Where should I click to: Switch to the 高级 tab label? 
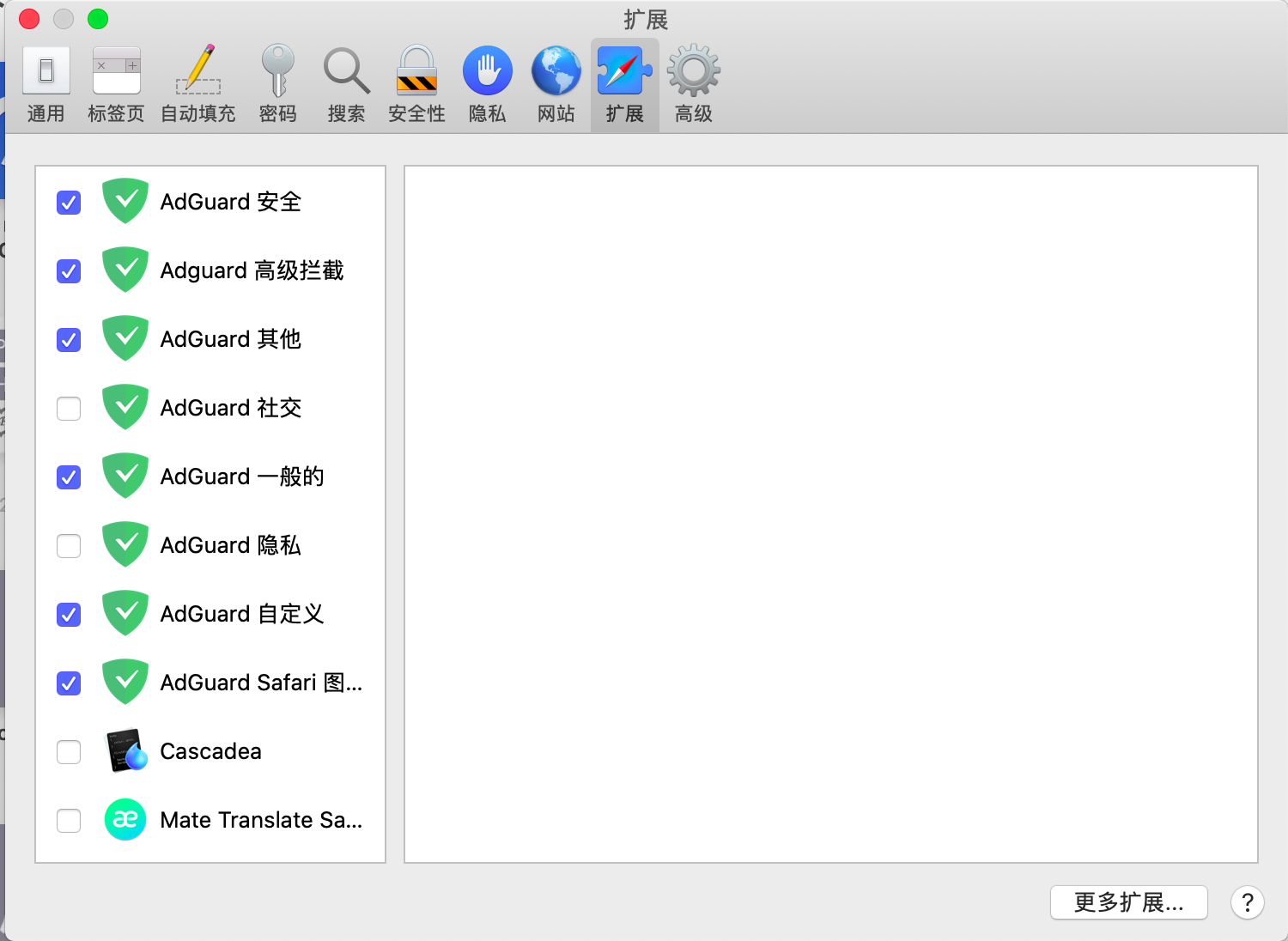tap(694, 113)
